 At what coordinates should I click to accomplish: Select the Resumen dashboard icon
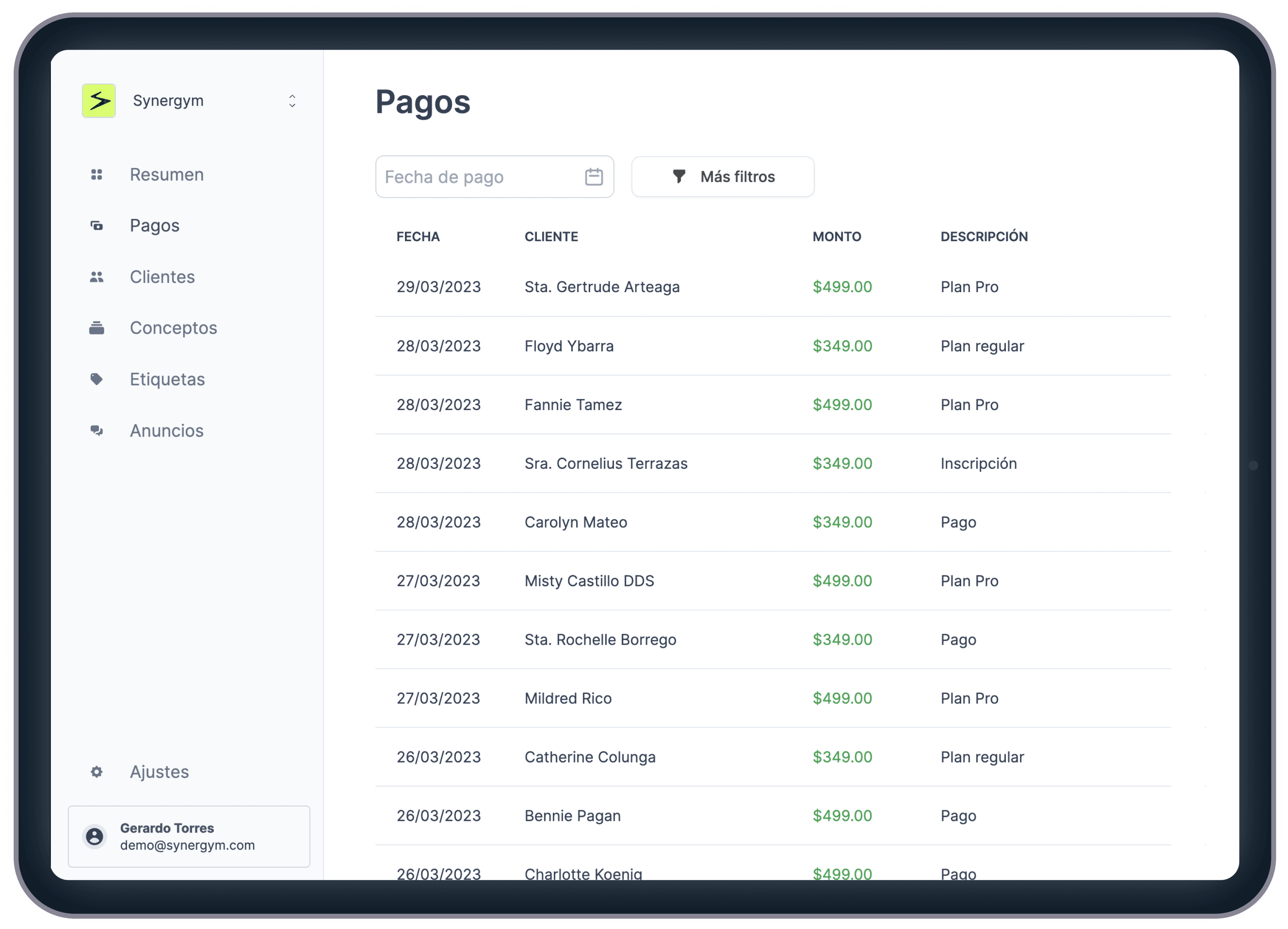coord(96,175)
